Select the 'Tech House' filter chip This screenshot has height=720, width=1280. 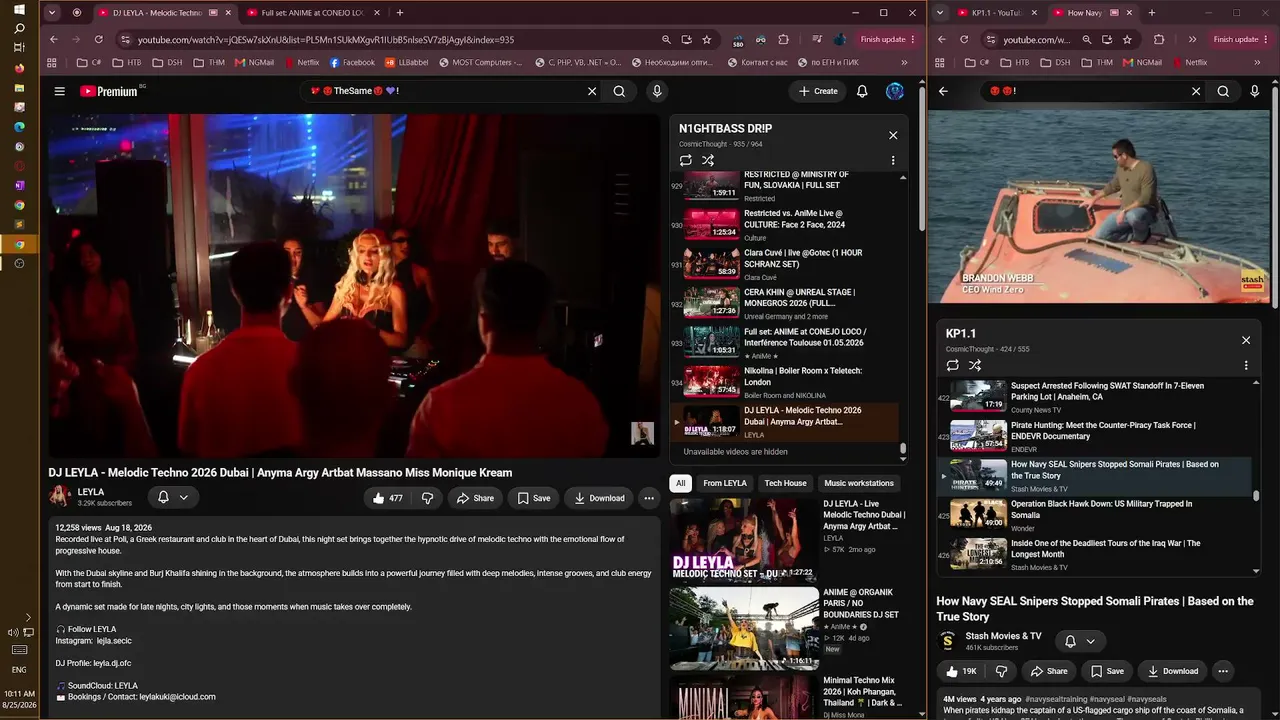tap(786, 483)
